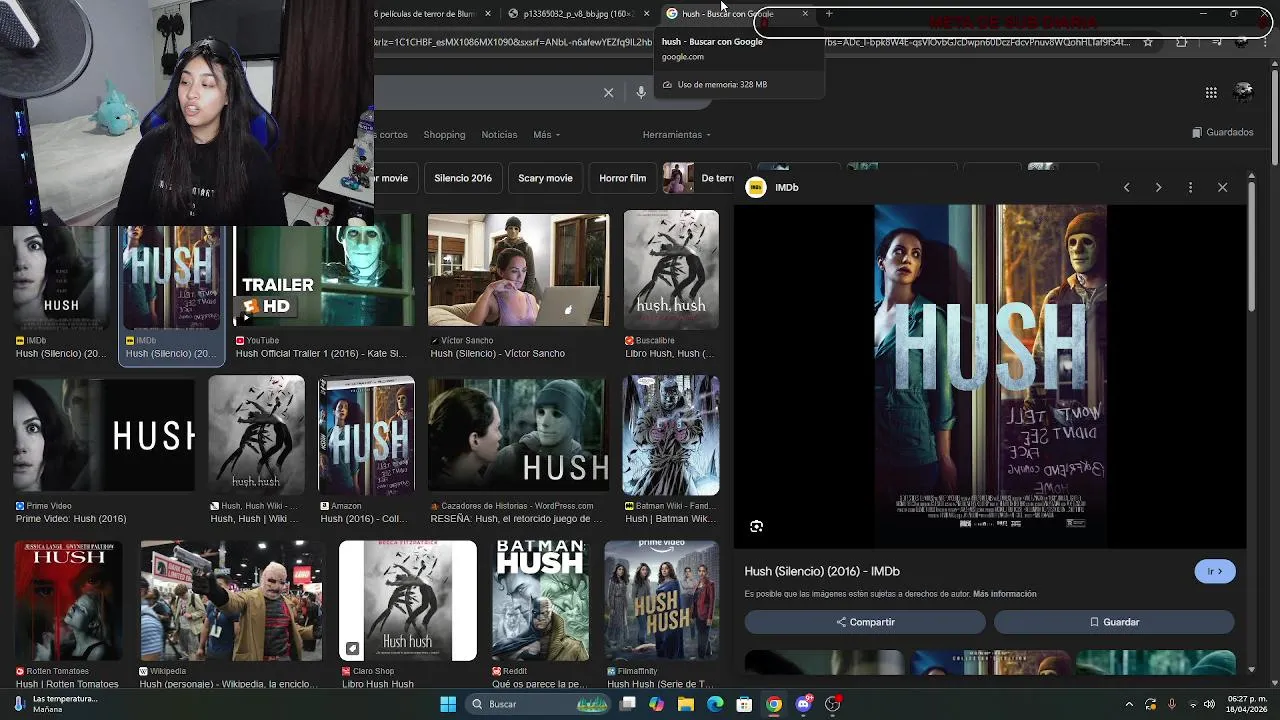
Task: Select the 'Silencio 2016' suggestion chip
Action: point(463,178)
